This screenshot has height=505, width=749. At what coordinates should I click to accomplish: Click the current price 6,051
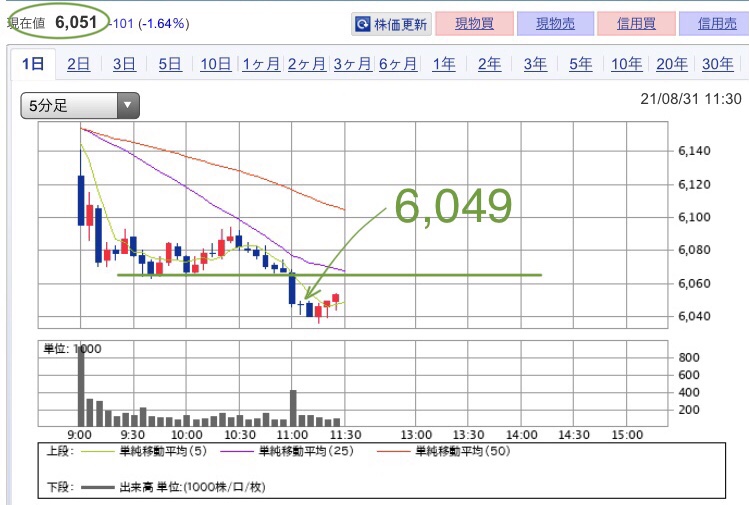coord(76,22)
